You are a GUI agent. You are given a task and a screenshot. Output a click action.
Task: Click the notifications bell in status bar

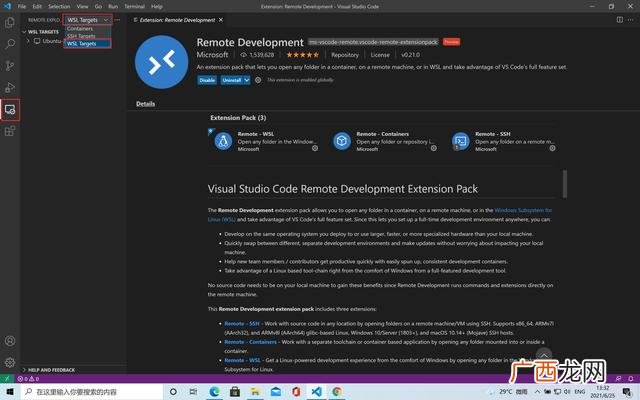(x=631, y=379)
